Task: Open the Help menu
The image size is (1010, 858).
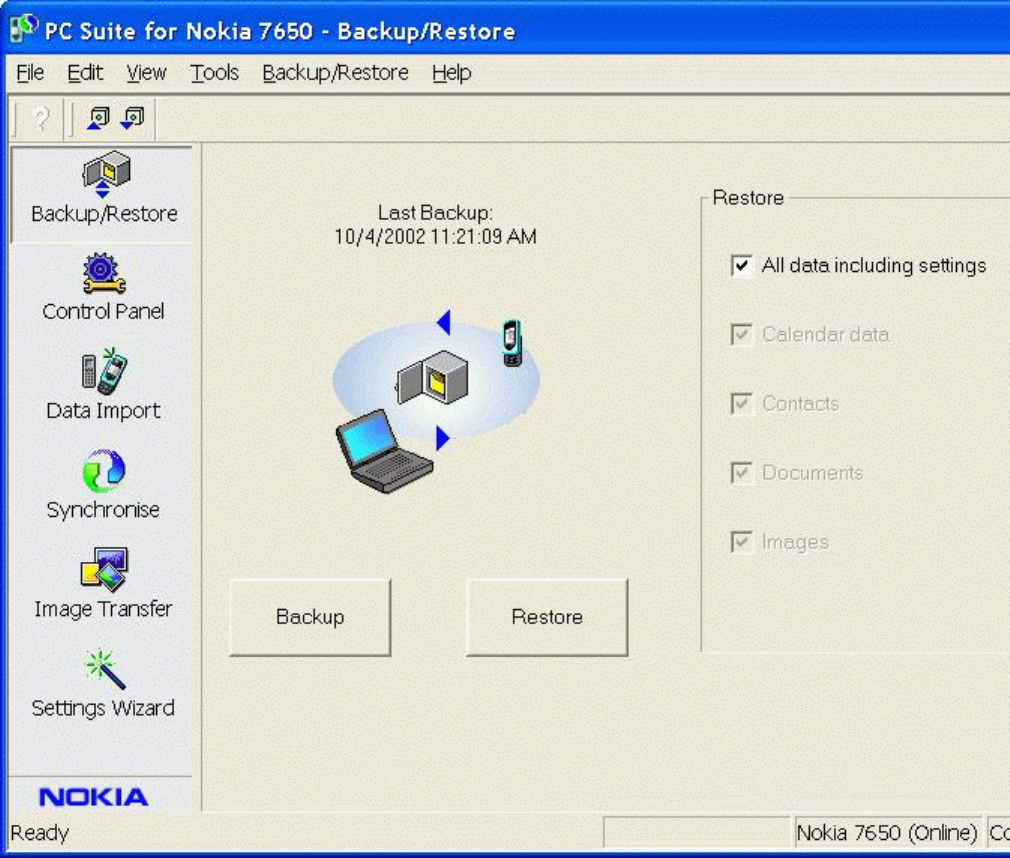Action: (x=452, y=73)
